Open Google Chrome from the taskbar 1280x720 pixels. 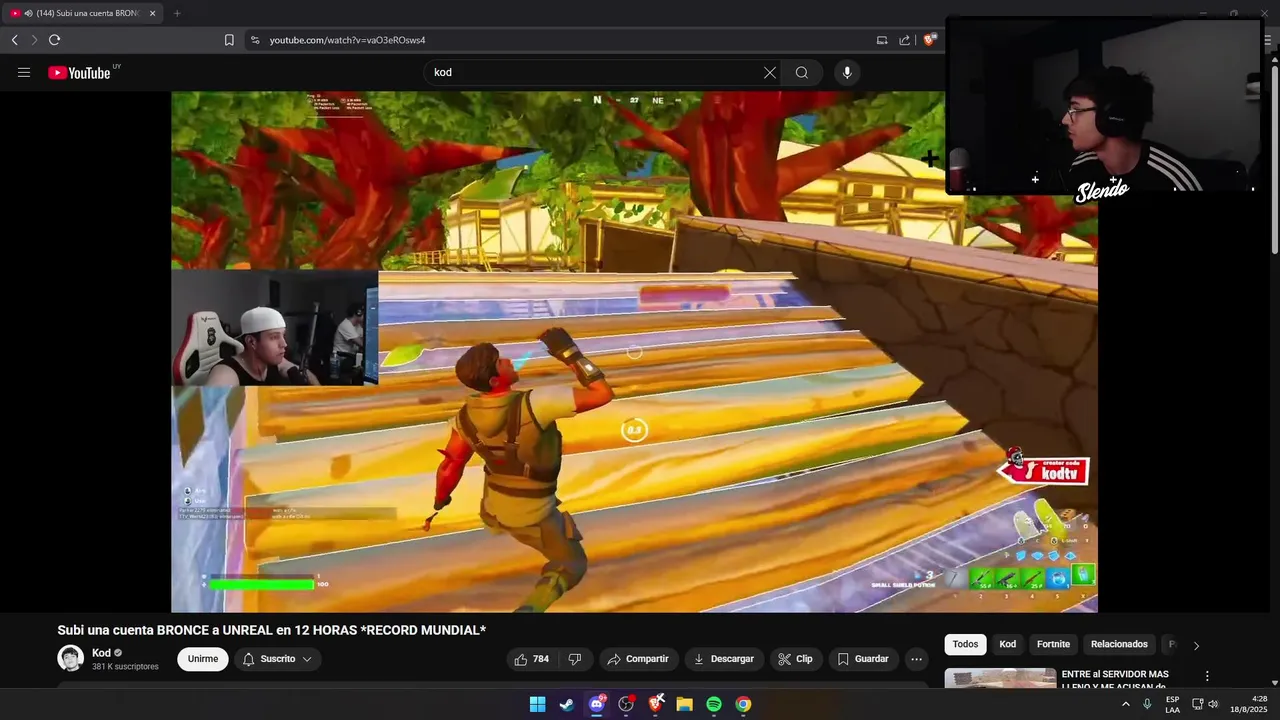pyautogui.click(x=743, y=704)
